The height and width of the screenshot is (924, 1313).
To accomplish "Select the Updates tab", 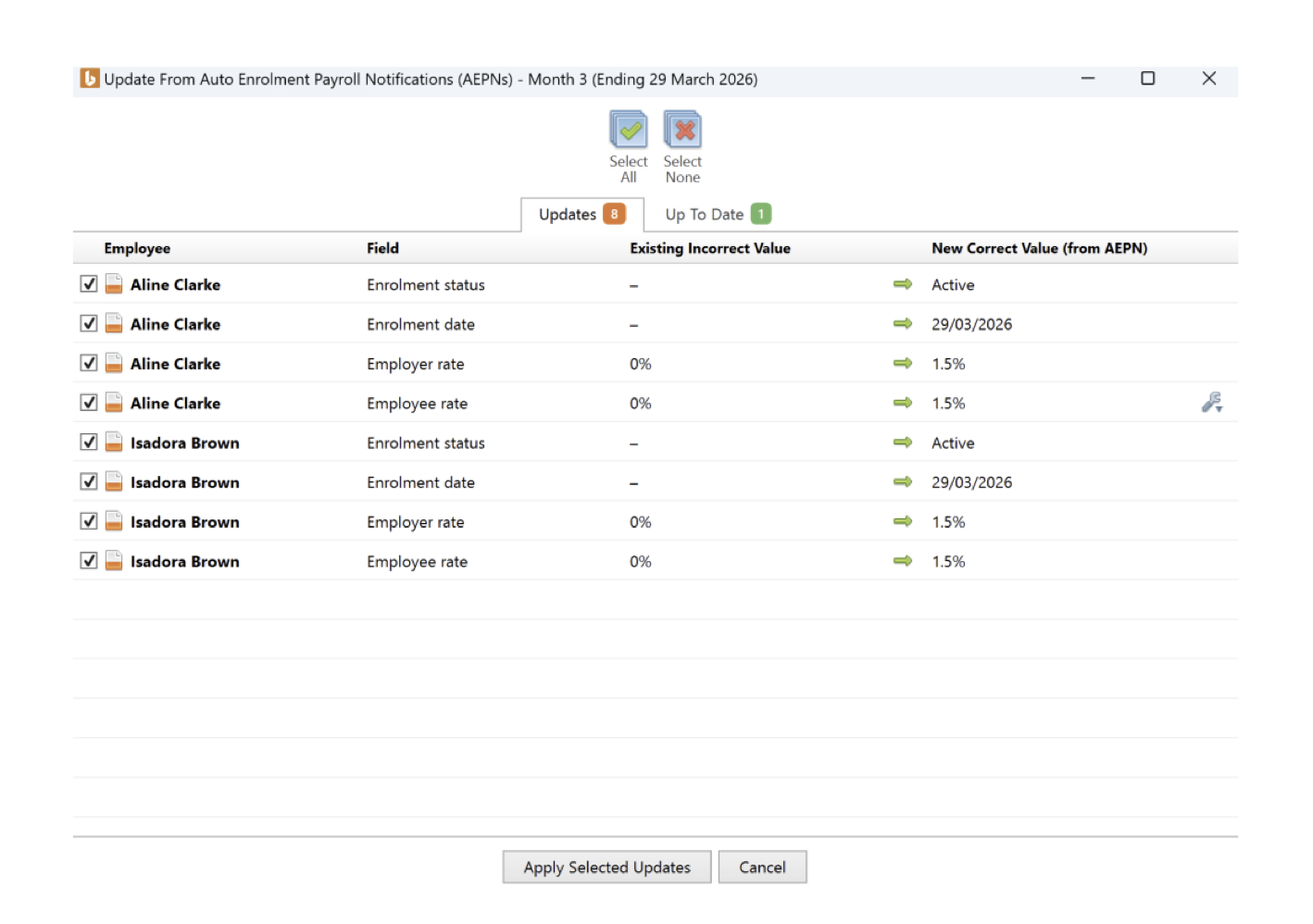I will 582,215.
